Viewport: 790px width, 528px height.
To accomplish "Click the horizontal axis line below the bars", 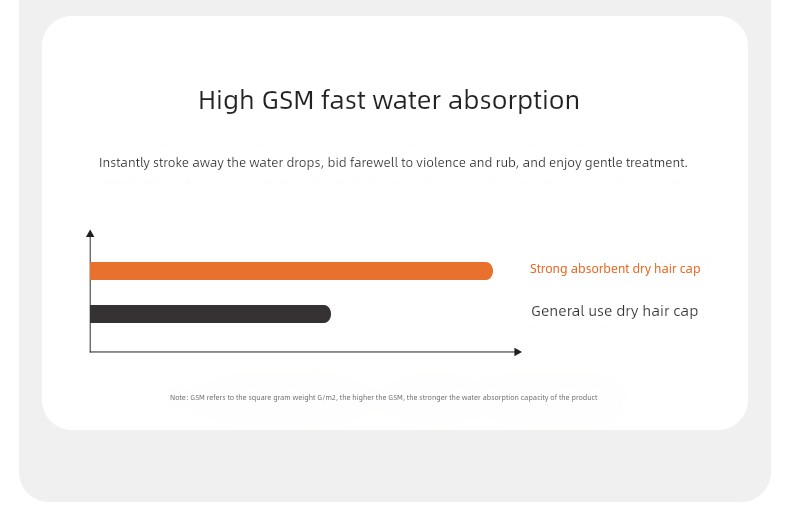I will (x=302, y=352).
